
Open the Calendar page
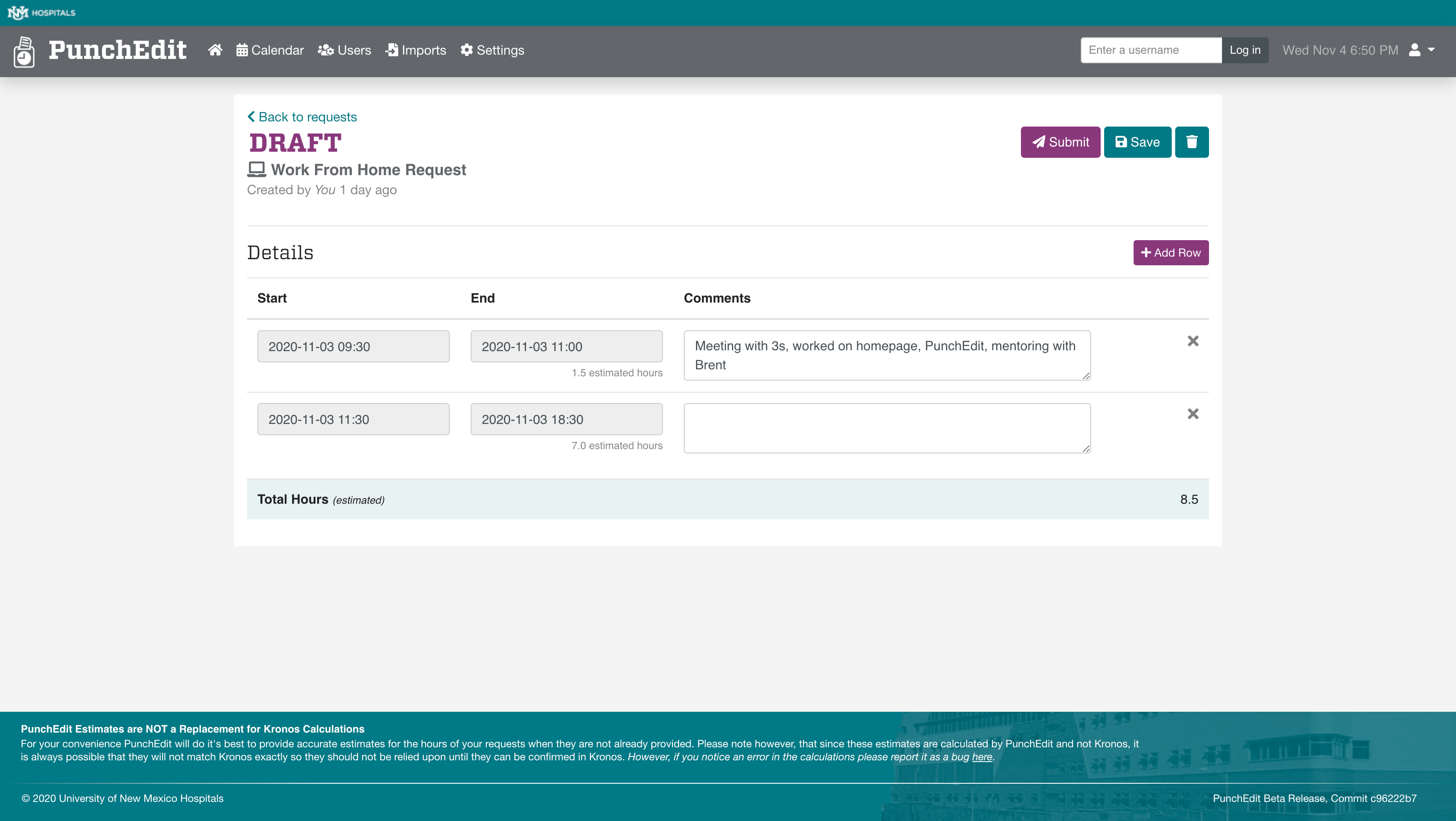click(270, 50)
